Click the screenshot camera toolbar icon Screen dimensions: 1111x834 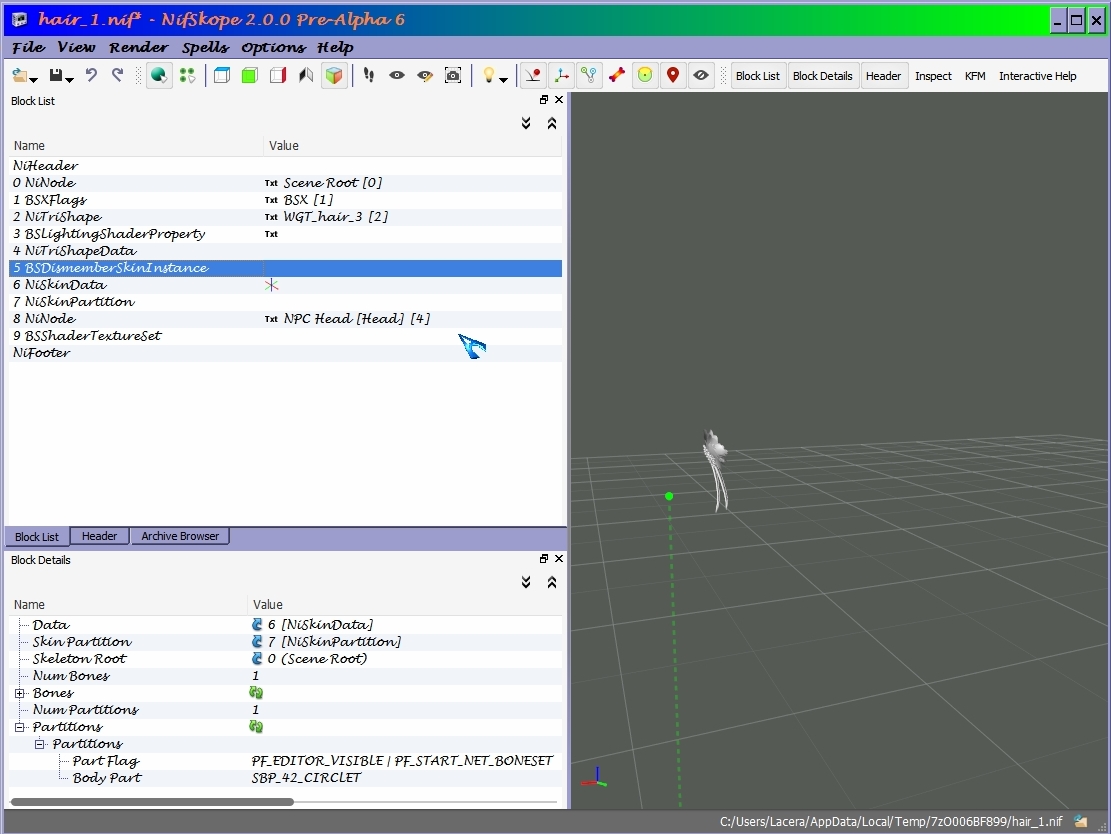click(x=453, y=75)
